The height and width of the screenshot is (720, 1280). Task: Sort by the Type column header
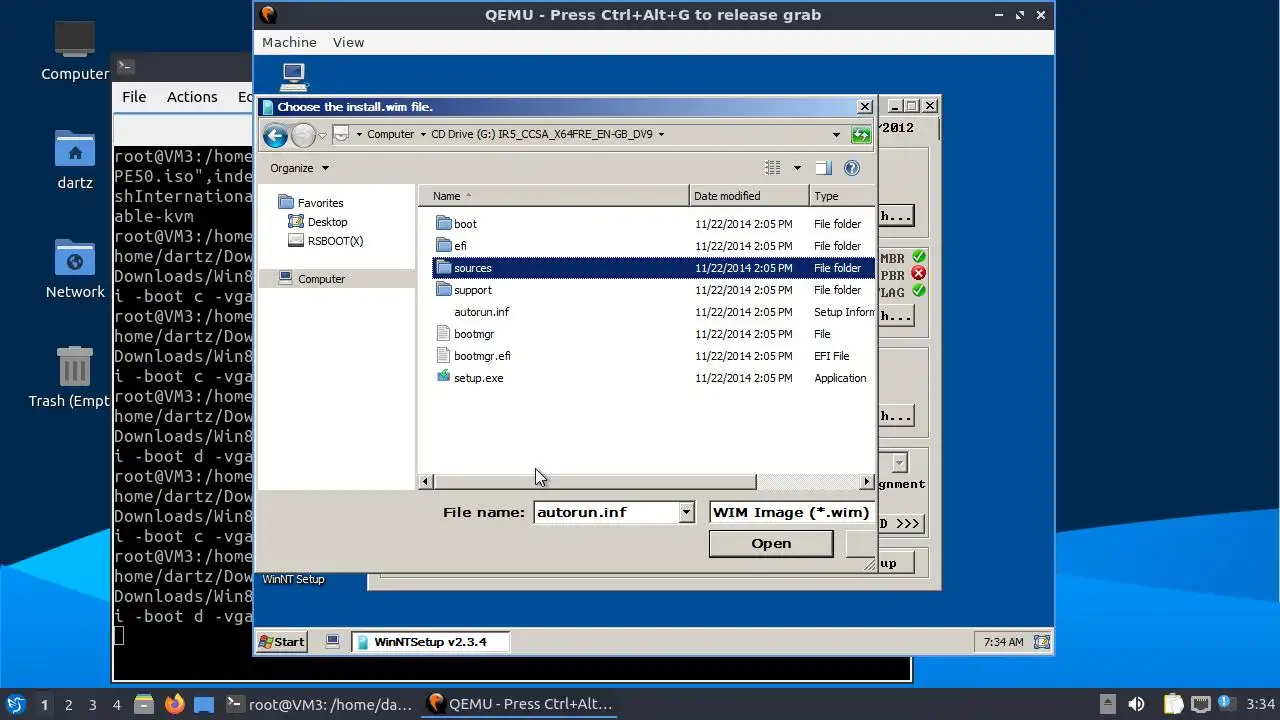point(841,196)
